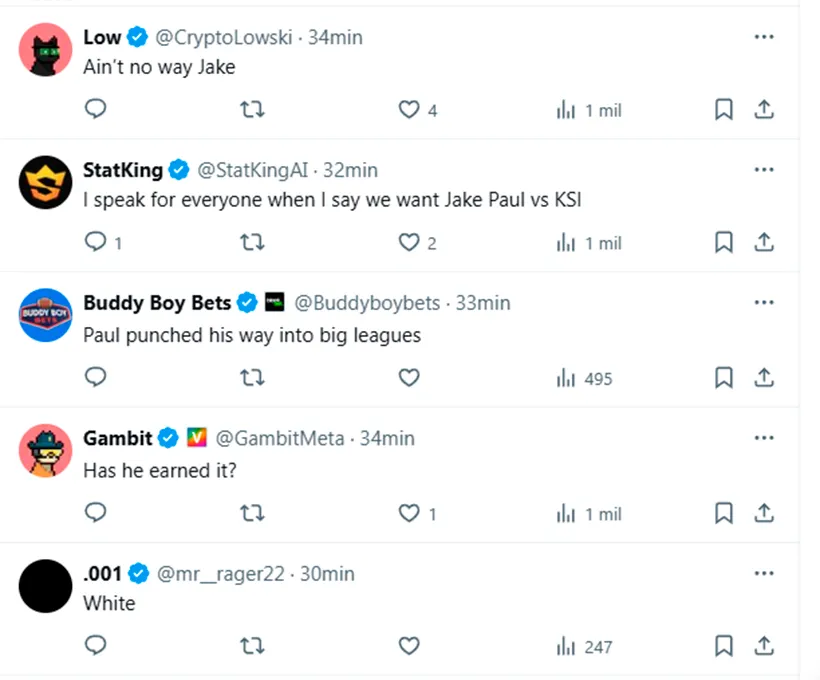Reply to CryptoLowski's "Ain't no way Jake" tweet
820x680 pixels.
(95, 109)
